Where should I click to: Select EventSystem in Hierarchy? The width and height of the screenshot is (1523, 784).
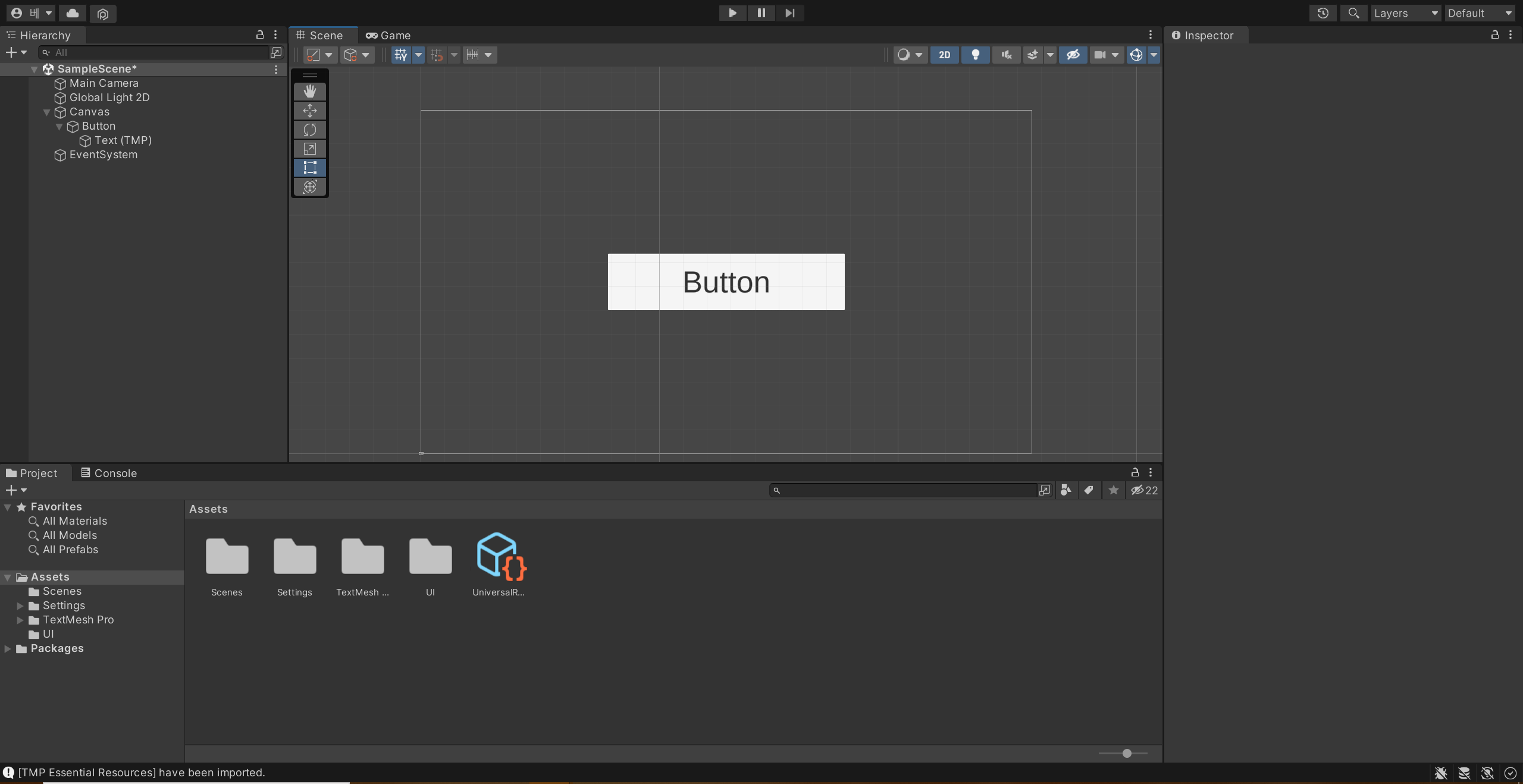103,155
